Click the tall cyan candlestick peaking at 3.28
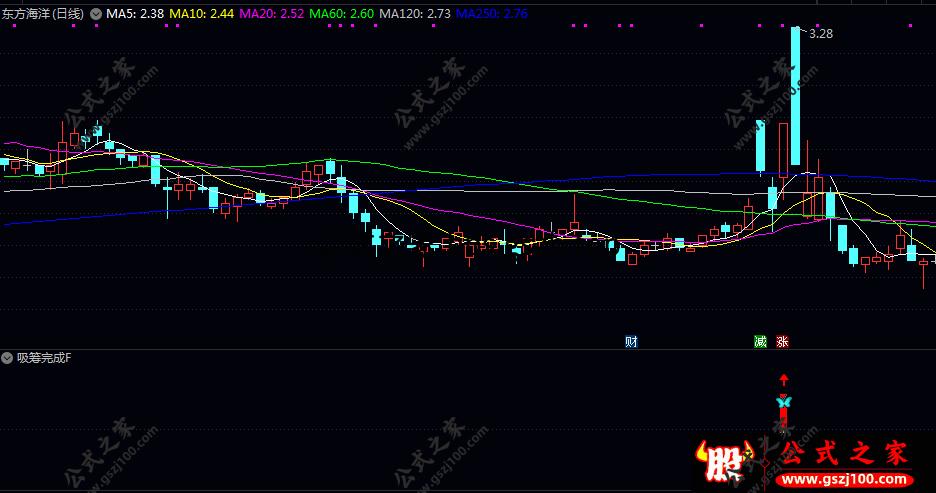Screen dimensions: 936x493 coord(796,95)
